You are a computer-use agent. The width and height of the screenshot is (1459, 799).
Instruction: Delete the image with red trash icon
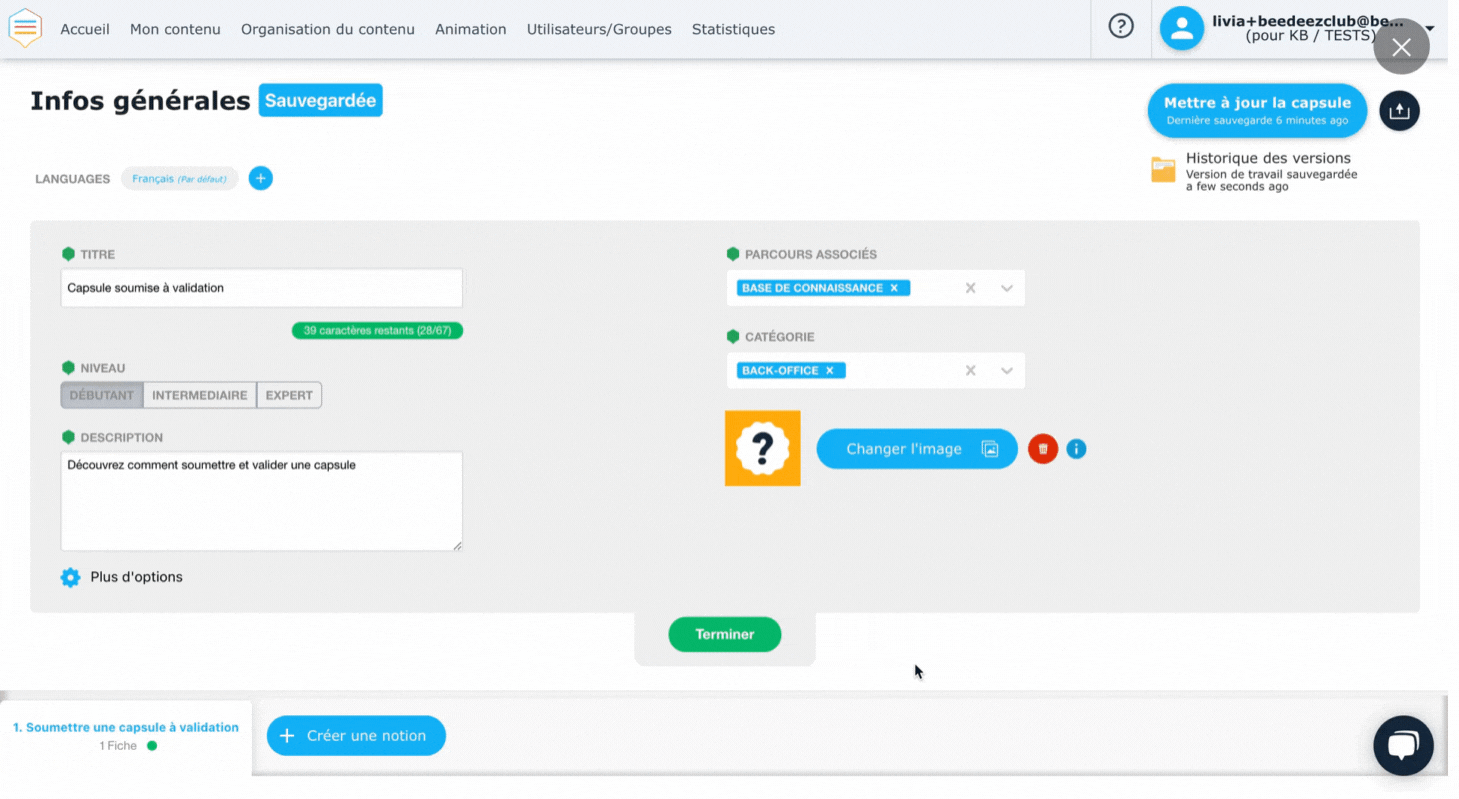pyautogui.click(x=1042, y=449)
